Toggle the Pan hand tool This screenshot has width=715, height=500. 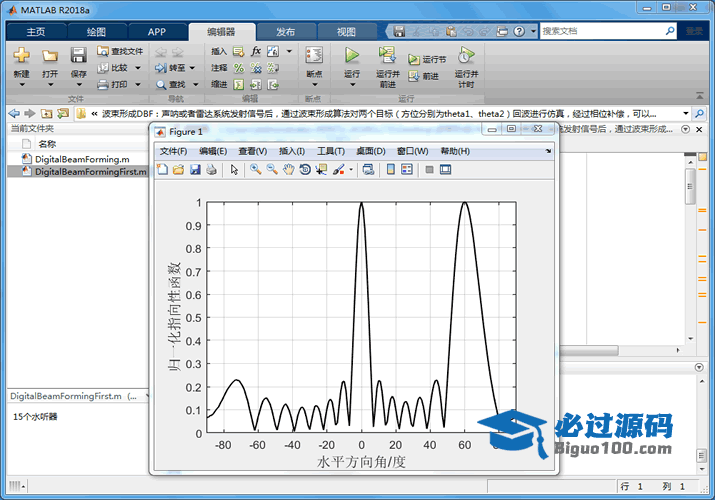288,170
